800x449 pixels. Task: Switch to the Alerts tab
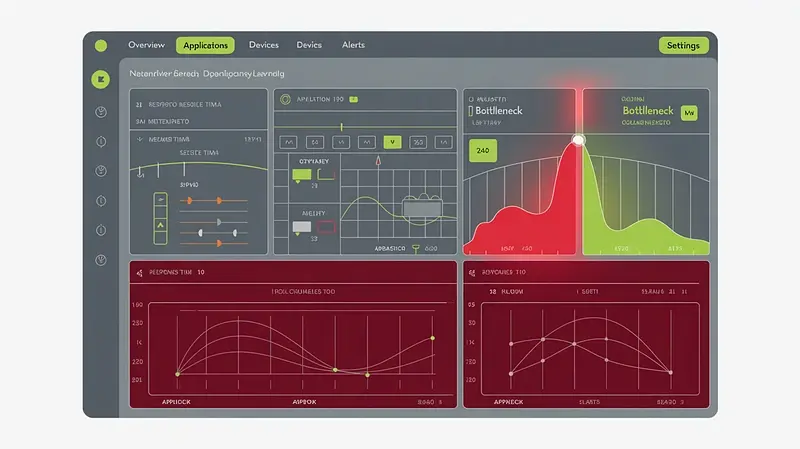[353, 45]
